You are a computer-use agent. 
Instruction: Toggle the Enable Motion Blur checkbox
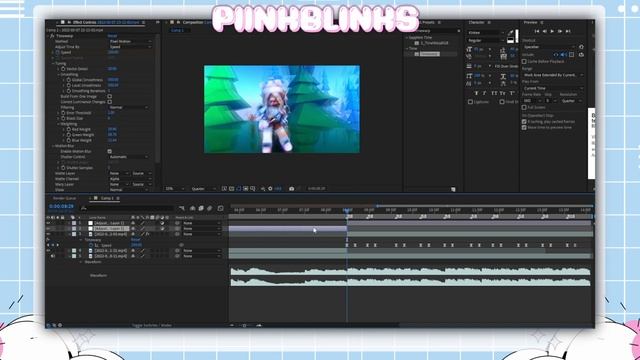[x=109, y=151]
